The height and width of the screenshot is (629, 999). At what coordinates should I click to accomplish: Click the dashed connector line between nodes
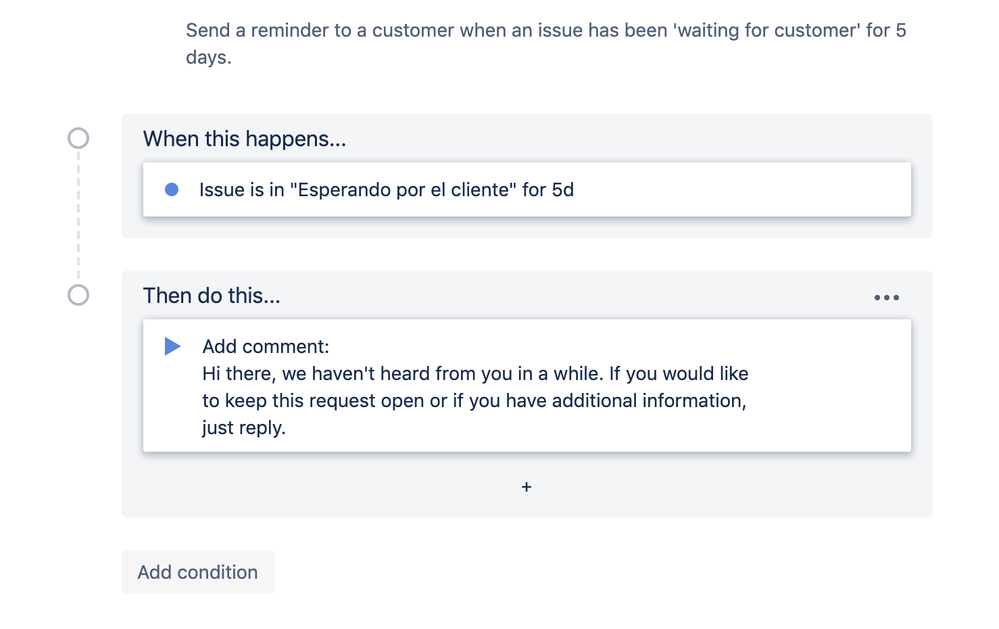[x=78, y=217]
